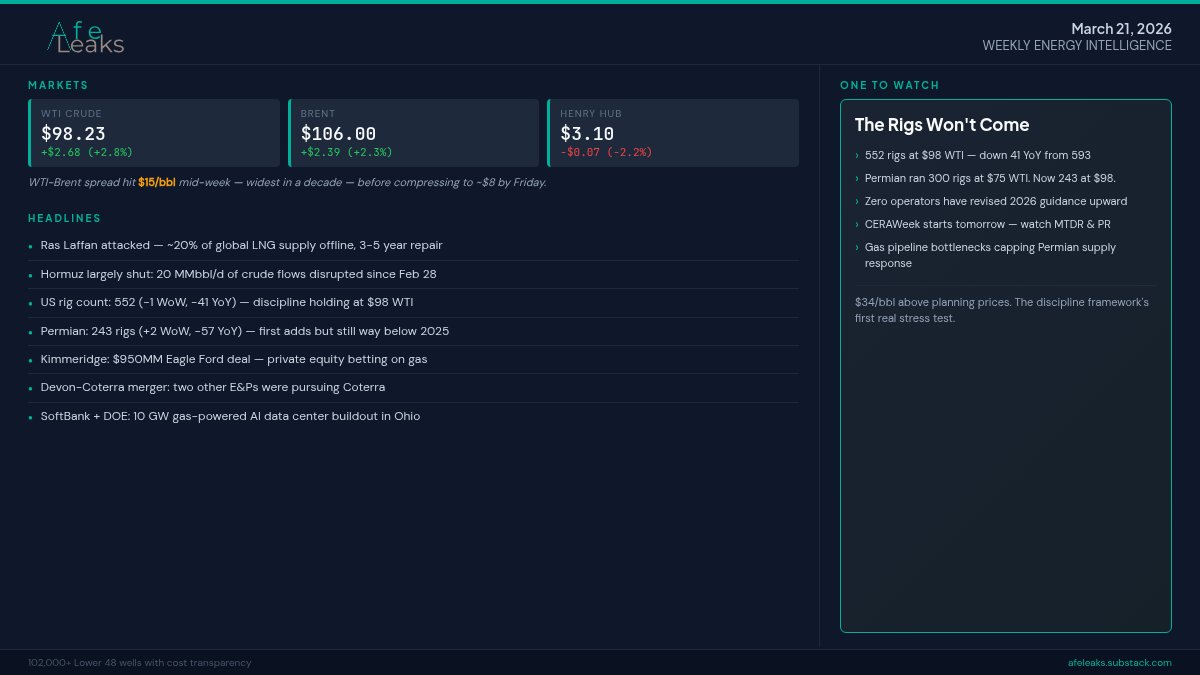Click the WTI Crude $98.23 value
1200x675 pixels.
[73, 134]
